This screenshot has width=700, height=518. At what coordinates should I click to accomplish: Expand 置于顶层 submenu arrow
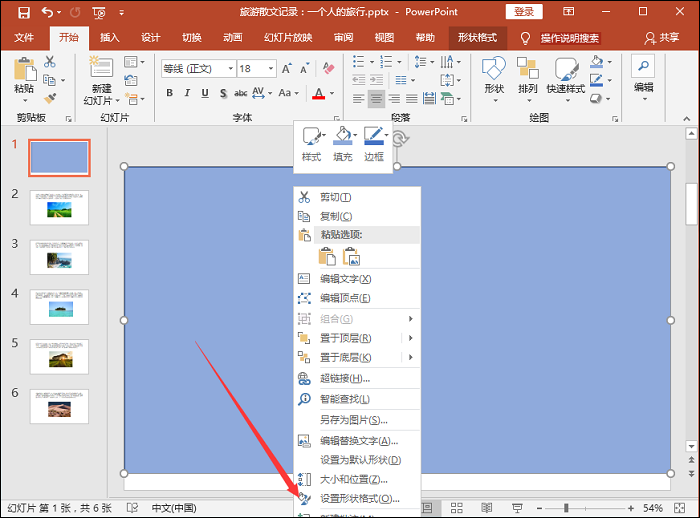click(410, 338)
